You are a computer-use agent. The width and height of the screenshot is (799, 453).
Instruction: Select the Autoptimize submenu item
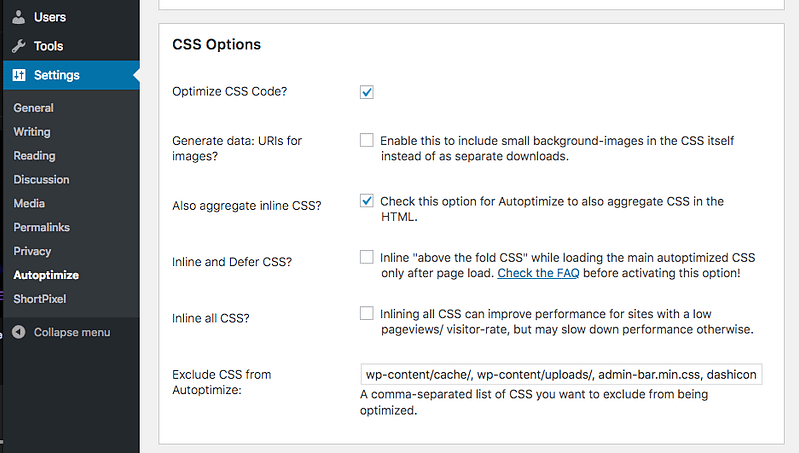click(x=46, y=275)
